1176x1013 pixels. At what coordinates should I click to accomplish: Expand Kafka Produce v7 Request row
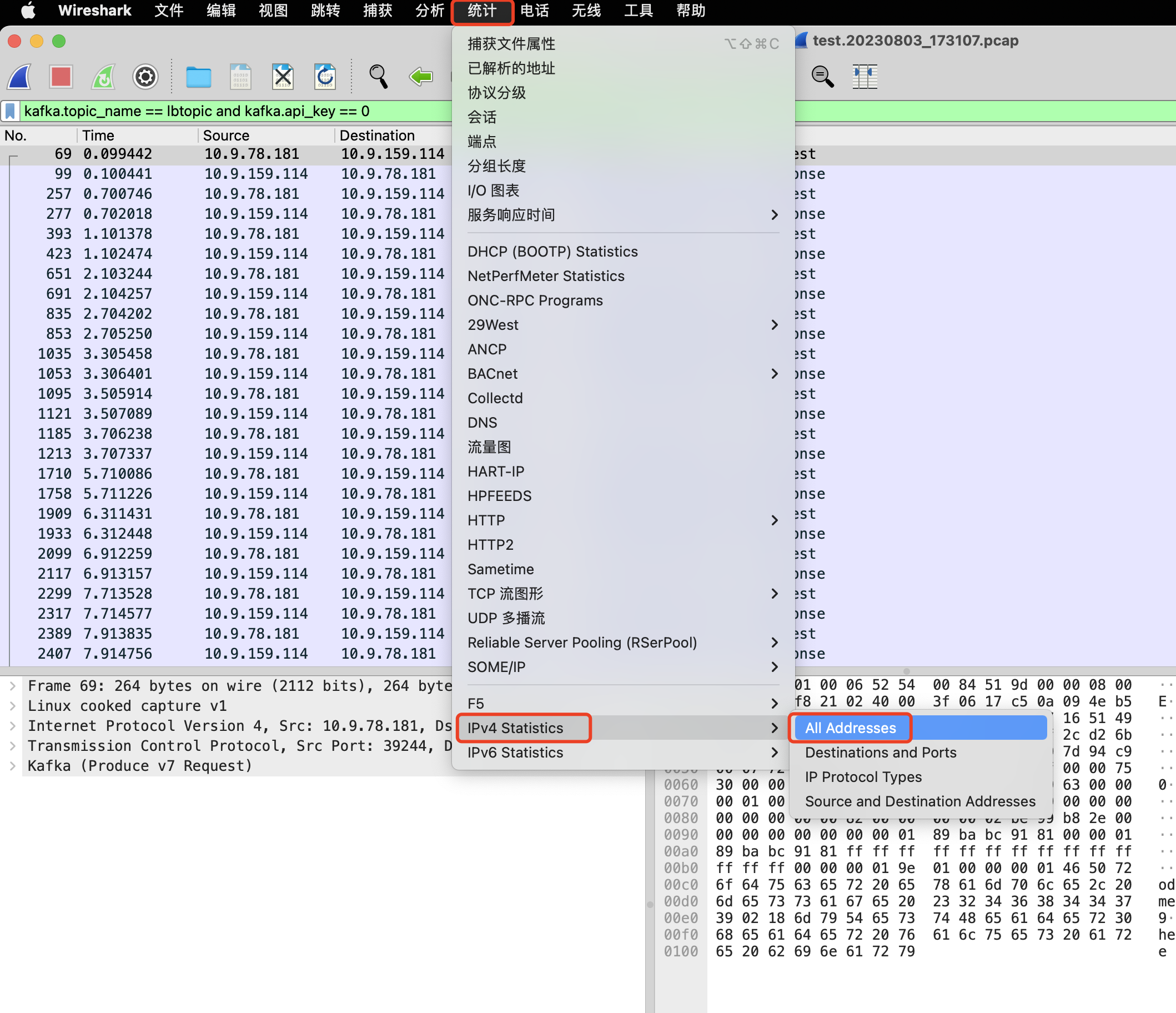(x=12, y=765)
